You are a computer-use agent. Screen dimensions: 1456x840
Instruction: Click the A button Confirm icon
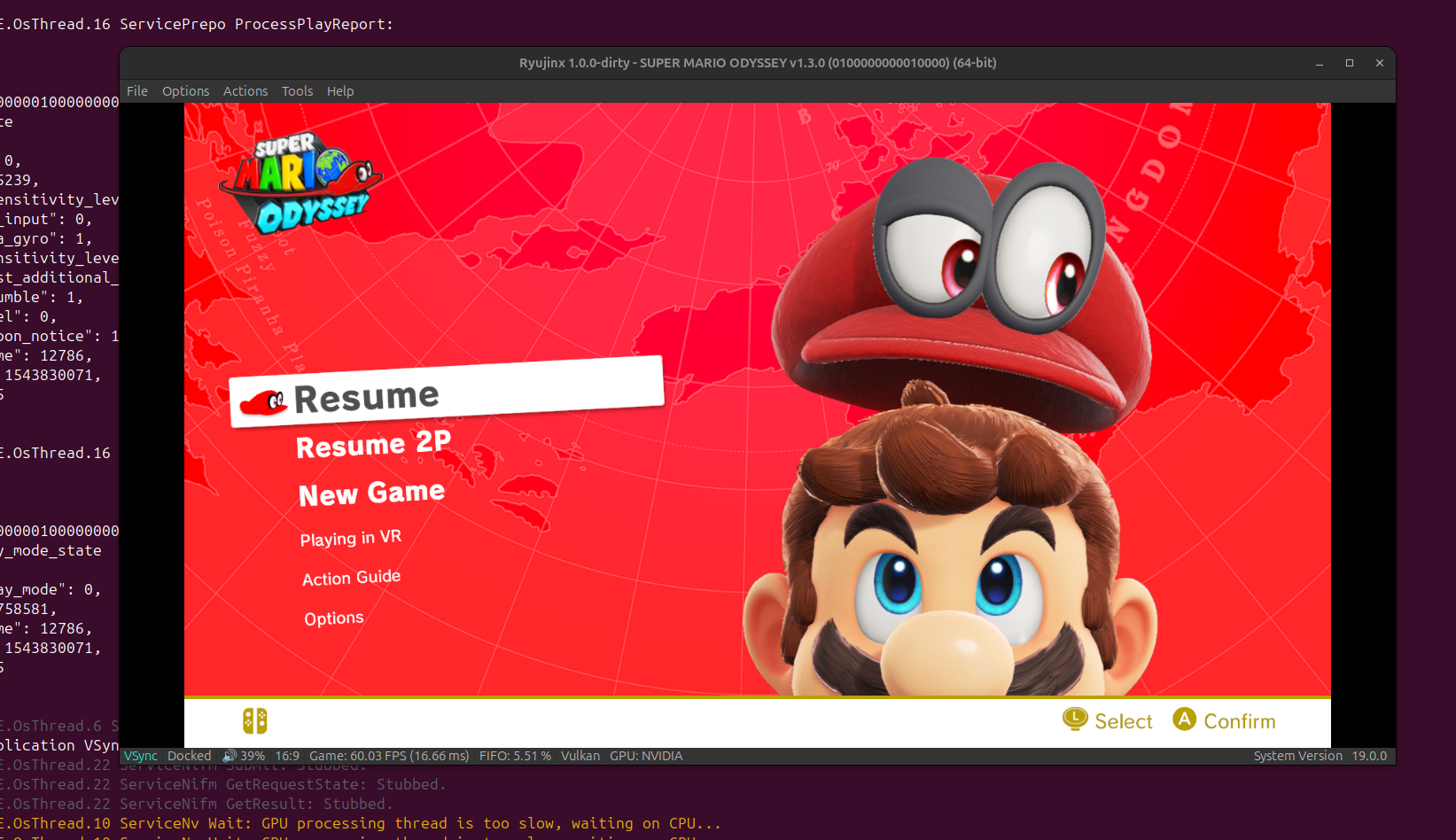[x=1184, y=719]
